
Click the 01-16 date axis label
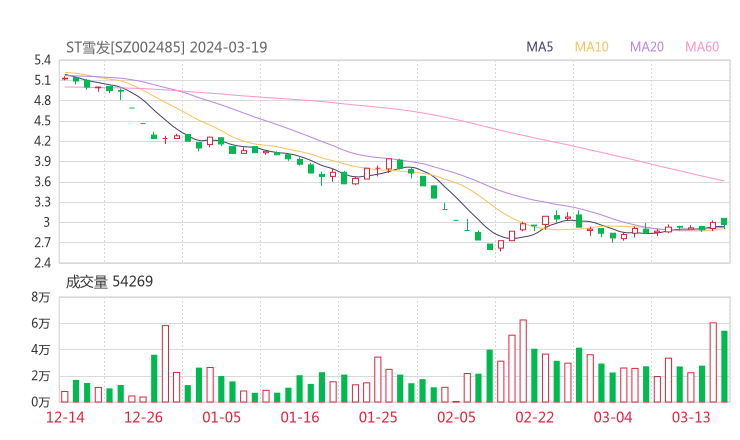coord(300,417)
